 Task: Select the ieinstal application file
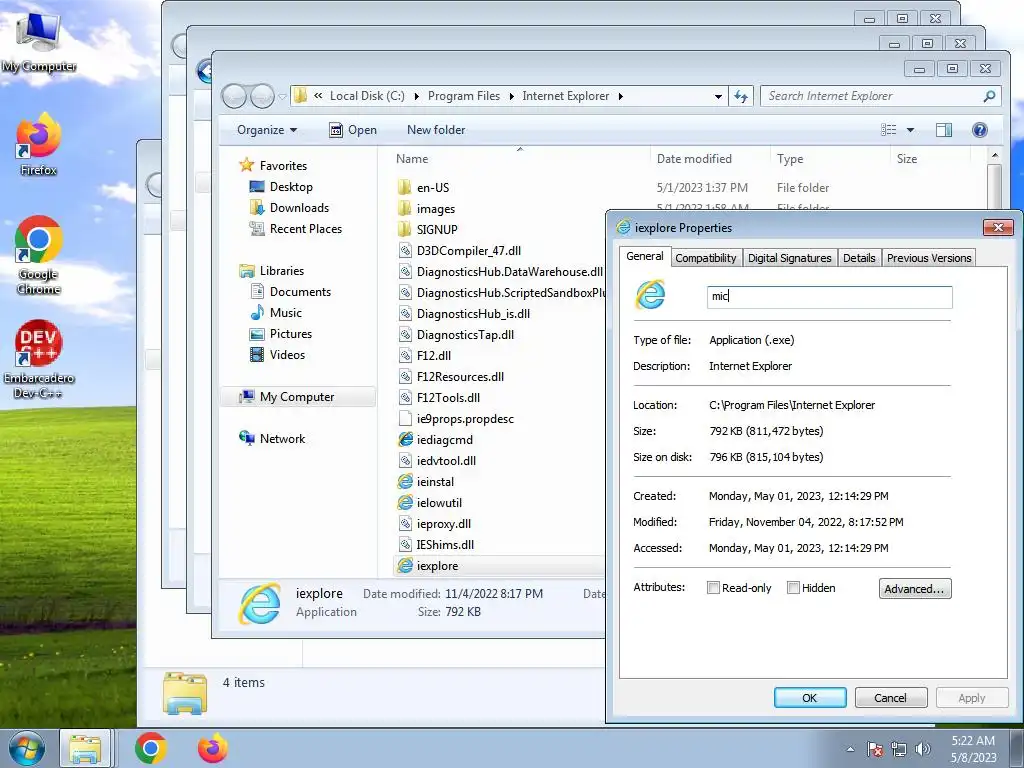[x=435, y=481]
